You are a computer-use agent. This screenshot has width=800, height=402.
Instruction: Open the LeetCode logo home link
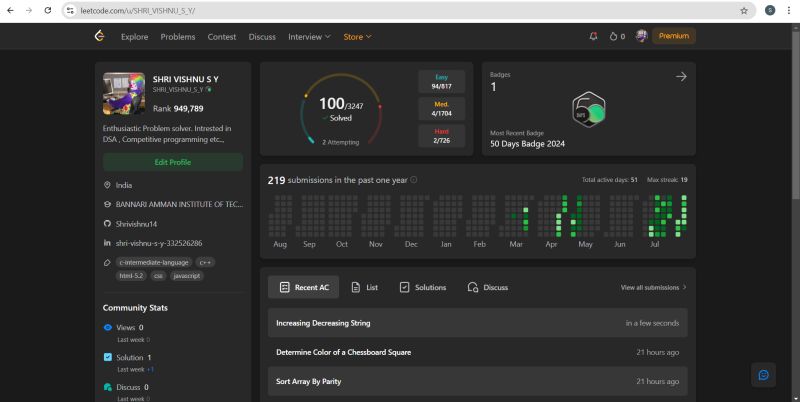(x=99, y=36)
